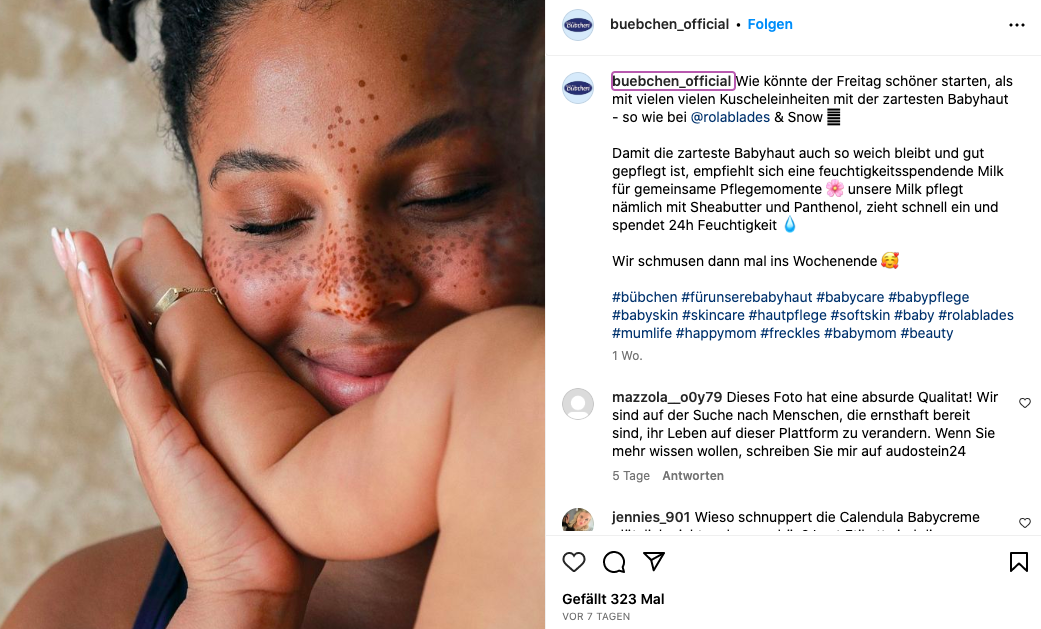Viewport: 1041px width, 629px height.
Task: Open the buebchen_official username in the header
Action: click(669, 24)
